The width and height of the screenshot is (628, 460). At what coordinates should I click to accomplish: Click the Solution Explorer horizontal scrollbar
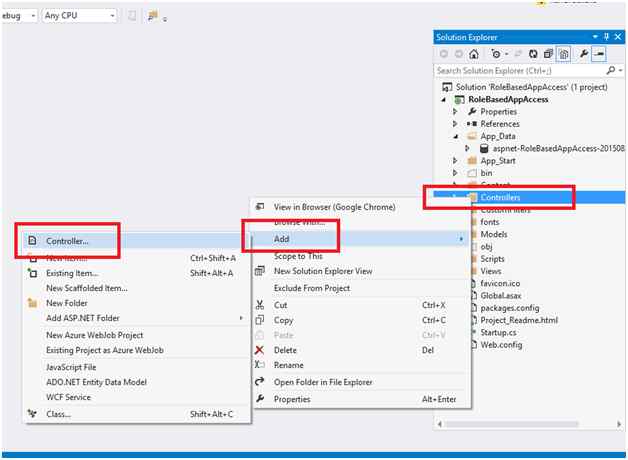[512, 424]
